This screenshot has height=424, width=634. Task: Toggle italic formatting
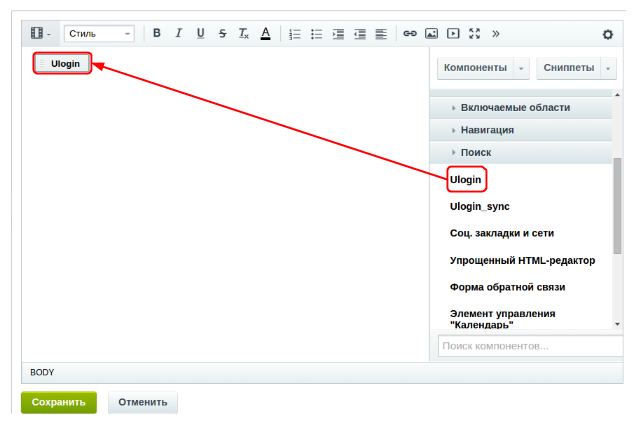tap(178, 33)
